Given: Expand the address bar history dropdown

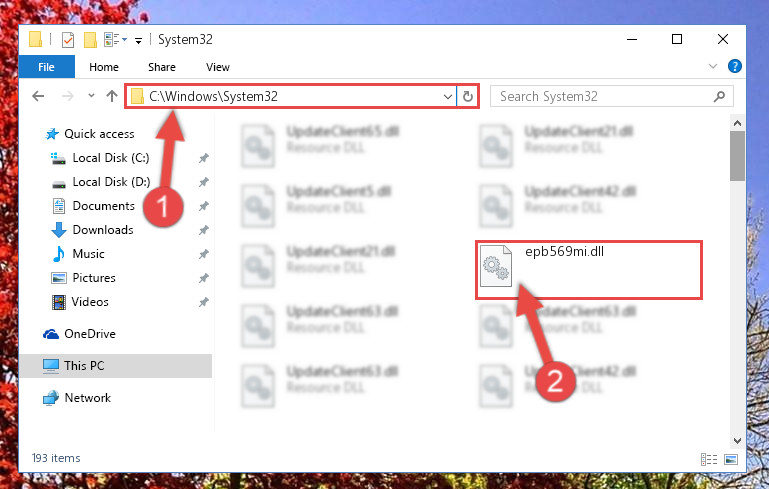Looking at the screenshot, I should [x=447, y=97].
